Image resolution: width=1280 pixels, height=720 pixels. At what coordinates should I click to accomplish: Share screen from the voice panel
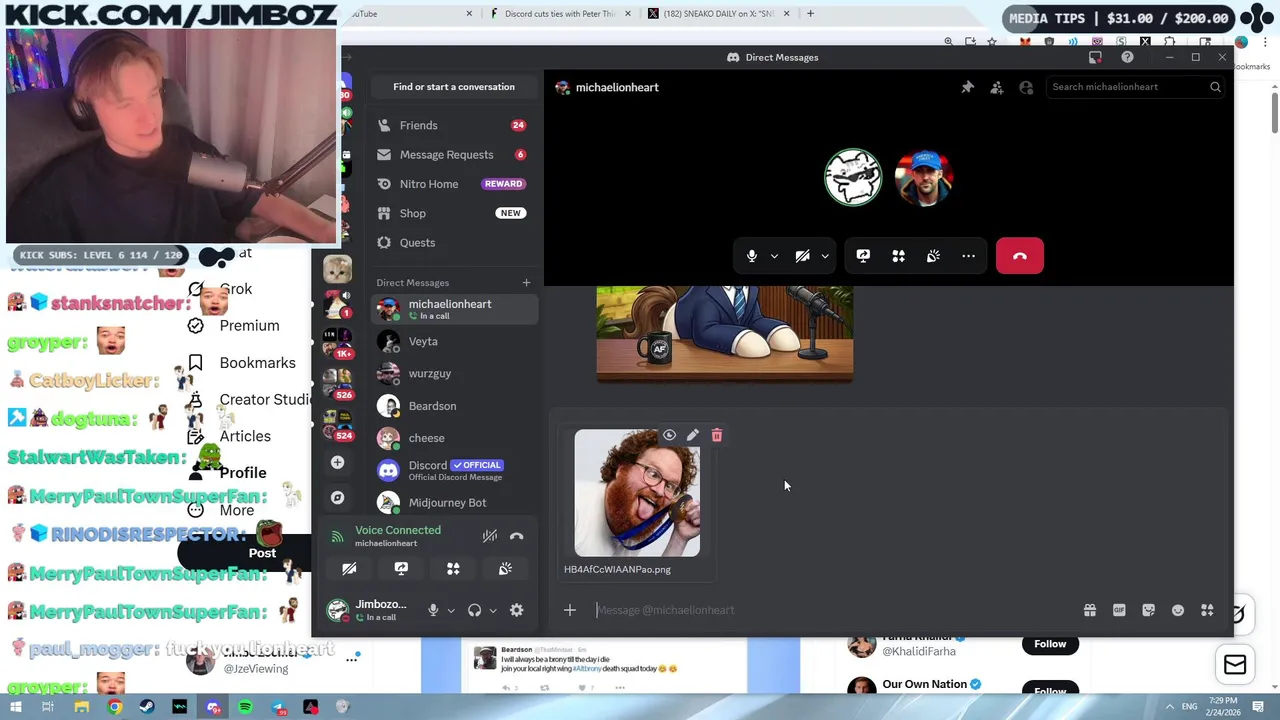click(x=401, y=568)
